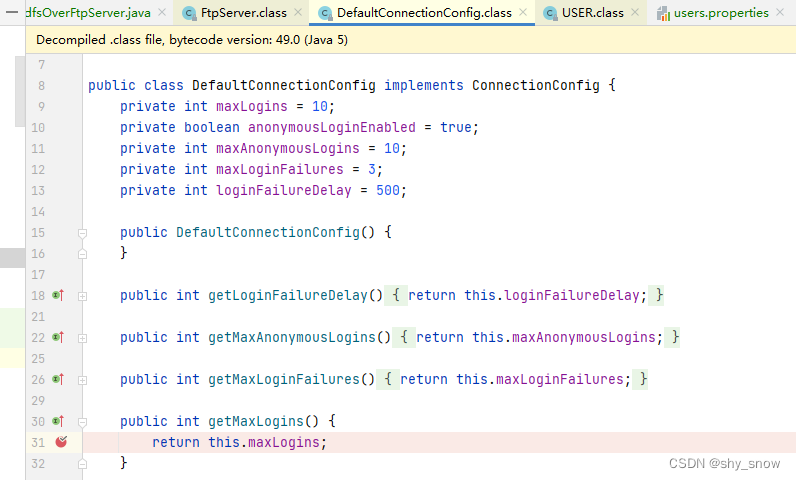The width and height of the screenshot is (796, 480).
Task: Close the USER.class tab
Action: [636, 13]
